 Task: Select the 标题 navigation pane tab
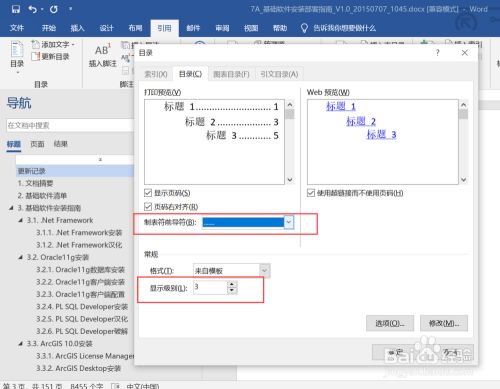click(14, 144)
